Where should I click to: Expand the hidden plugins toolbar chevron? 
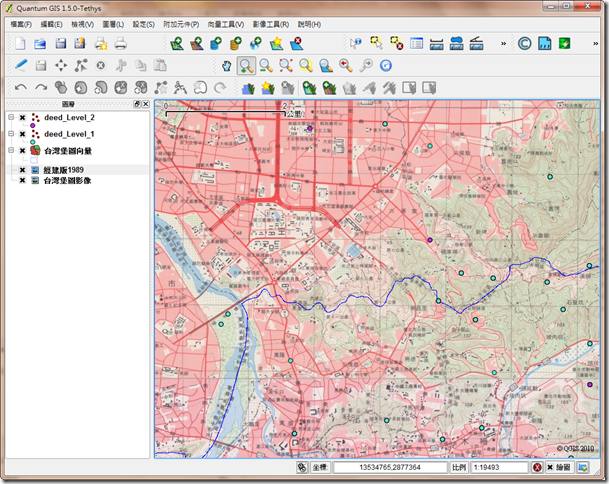coord(595,44)
